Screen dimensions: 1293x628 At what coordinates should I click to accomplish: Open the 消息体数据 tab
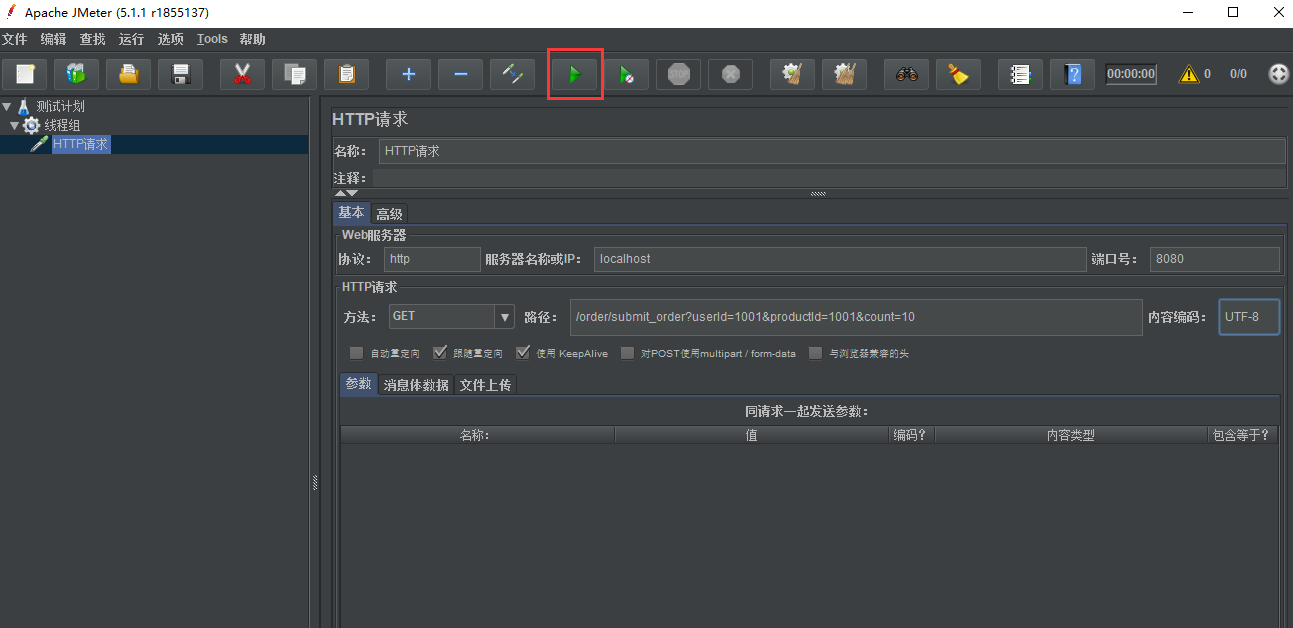point(416,385)
